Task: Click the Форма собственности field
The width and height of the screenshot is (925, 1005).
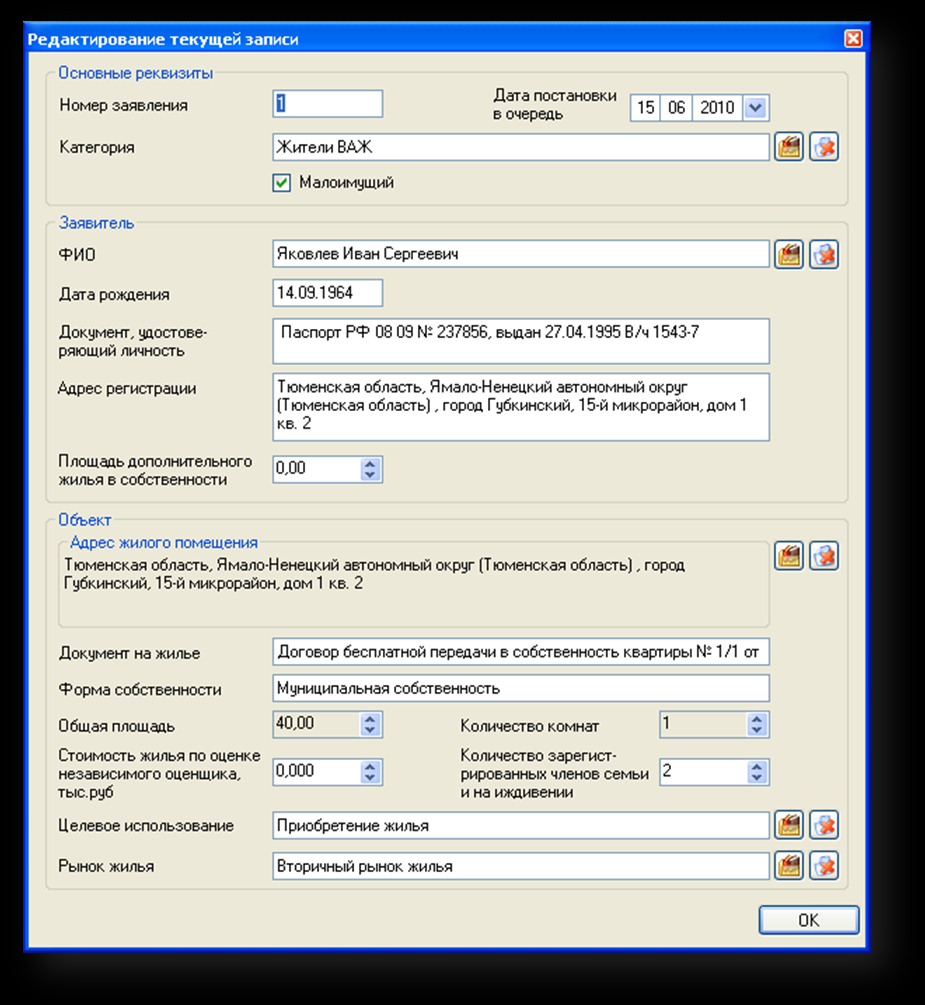Action: pos(521,688)
